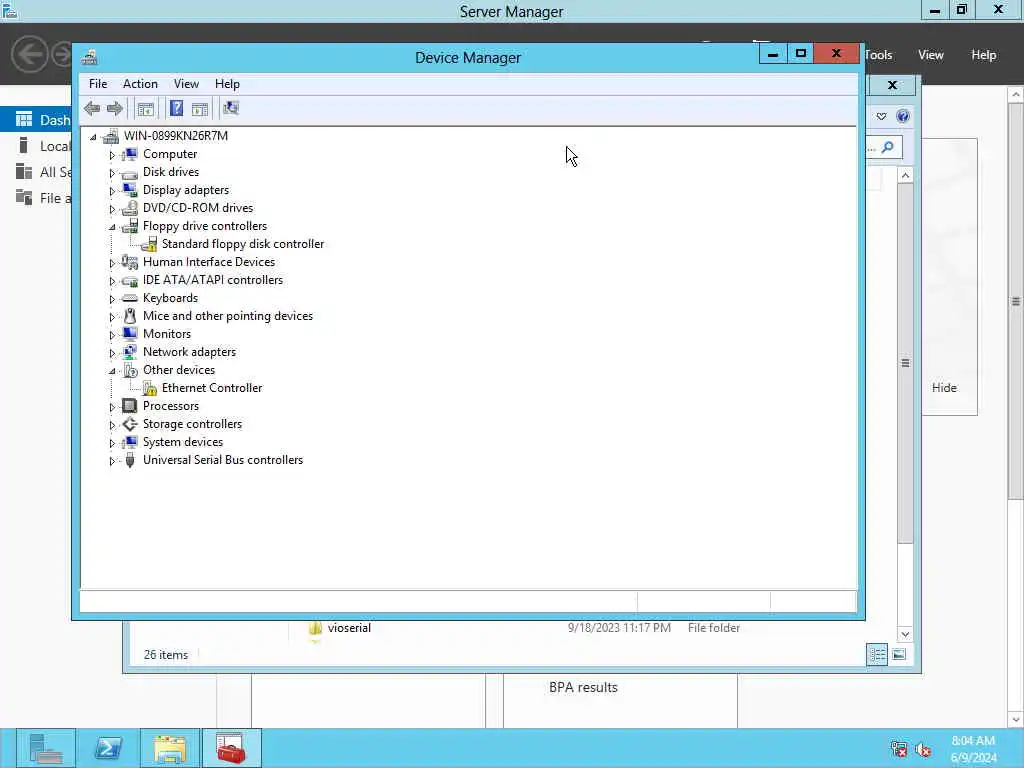Click the Forward arrow in Device Manager toolbar
The width and height of the screenshot is (1024, 768).
[x=114, y=108]
